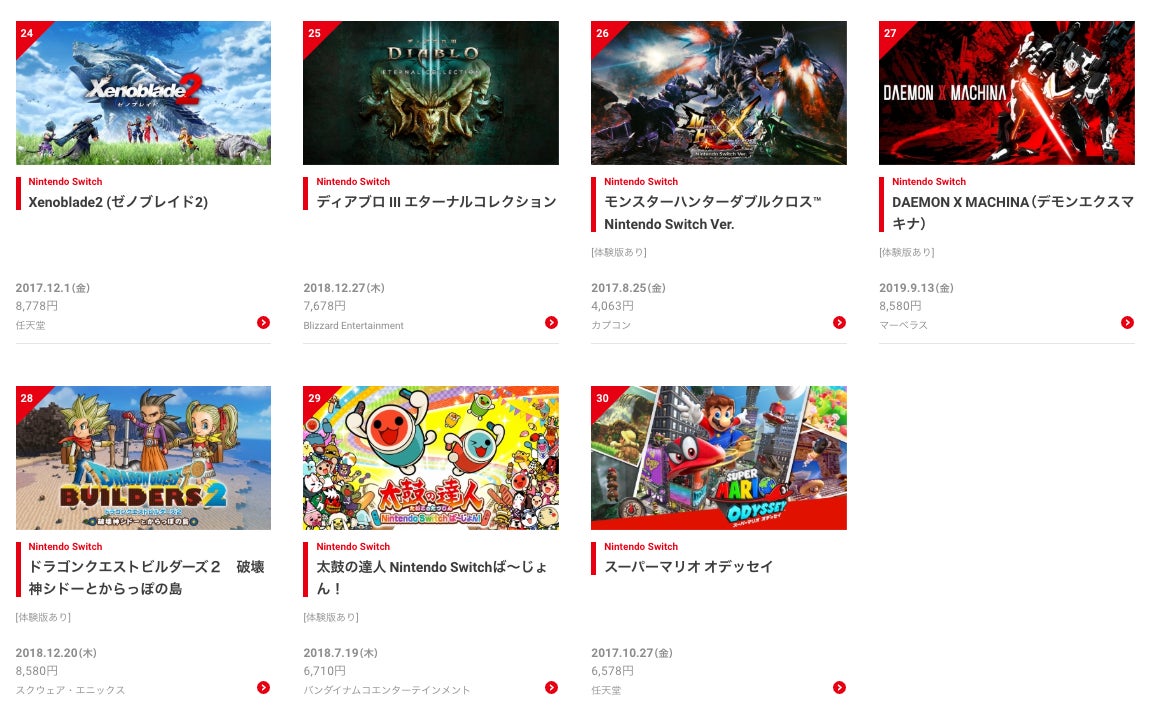Click the red arrow for Daemon X Machina

coord(1127,322)
